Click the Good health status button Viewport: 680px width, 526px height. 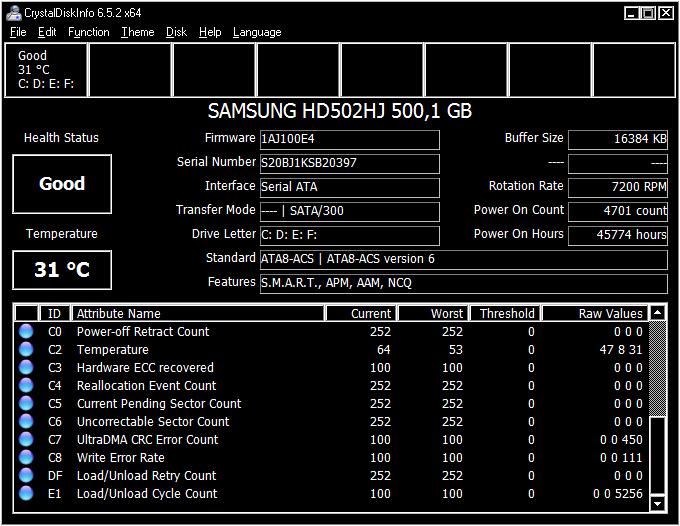click(x=62, y=184)
